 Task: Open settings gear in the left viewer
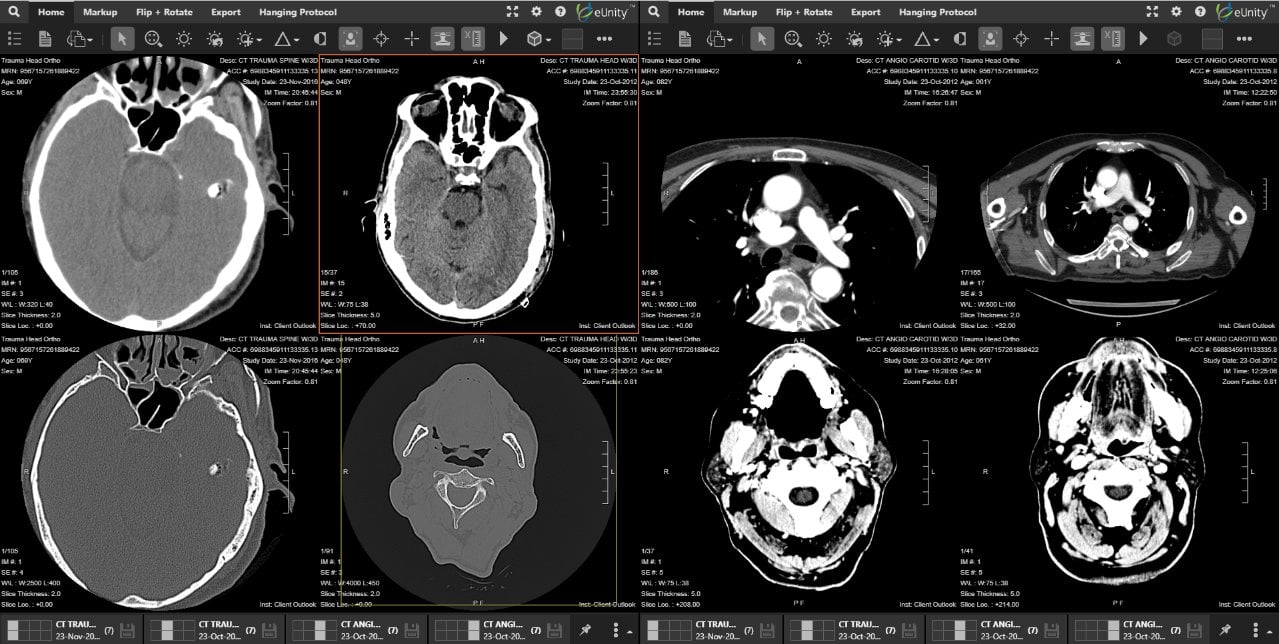tap(537, 12)
